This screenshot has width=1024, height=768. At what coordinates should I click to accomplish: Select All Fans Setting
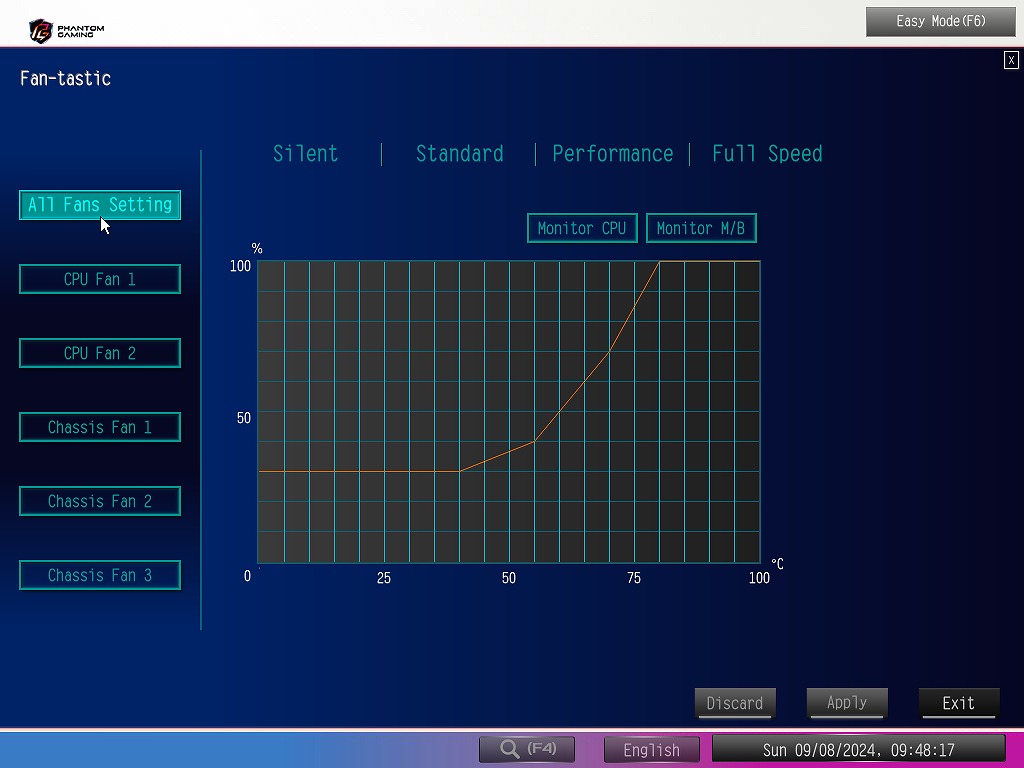click(100, 205)
